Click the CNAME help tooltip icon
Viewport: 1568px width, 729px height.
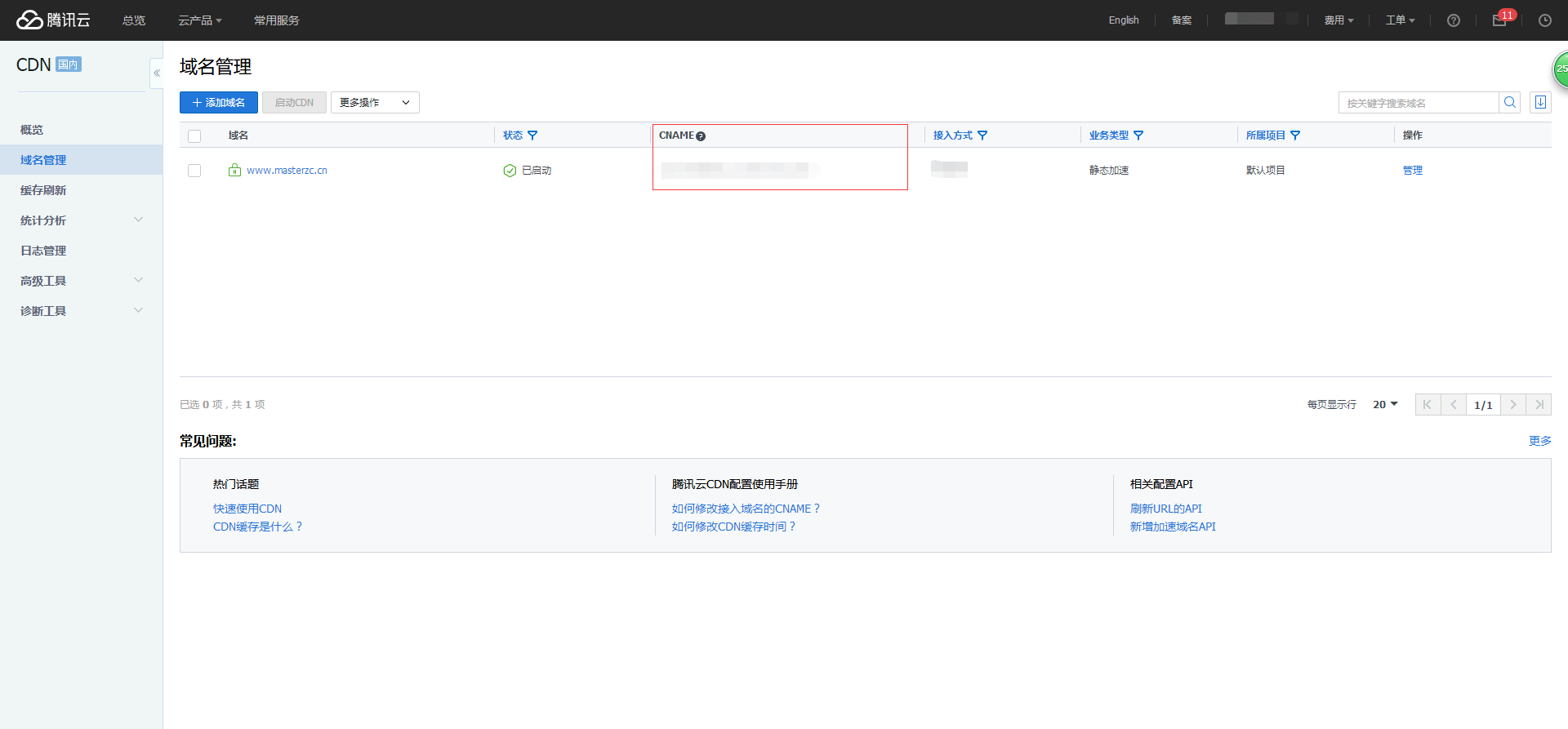(701, 136)
